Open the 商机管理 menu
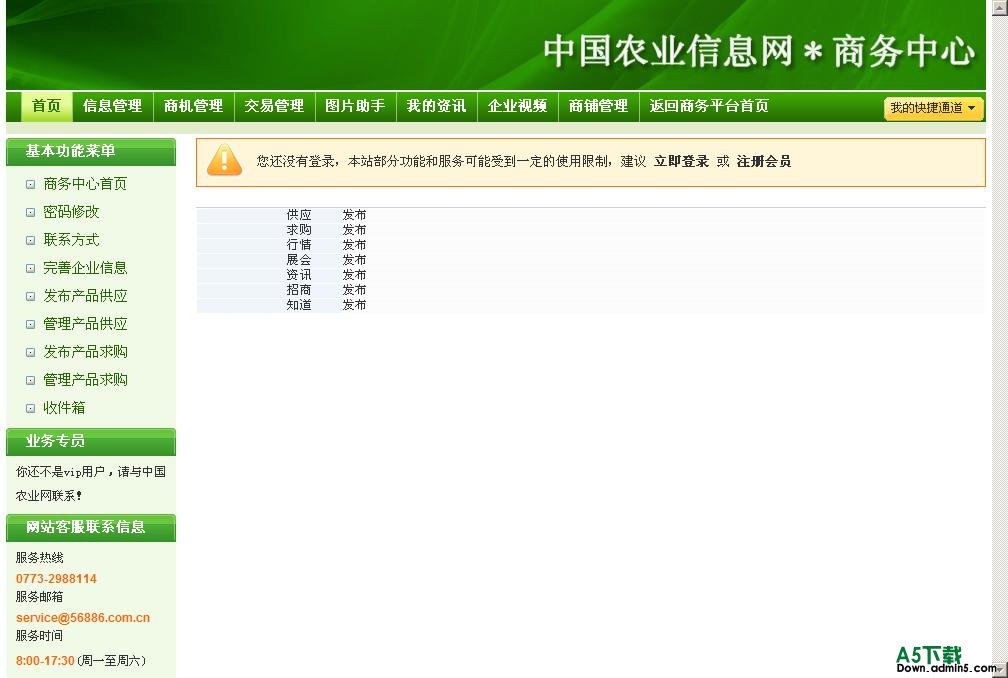Screen dimensions: 1008x678 coord(194,106)
